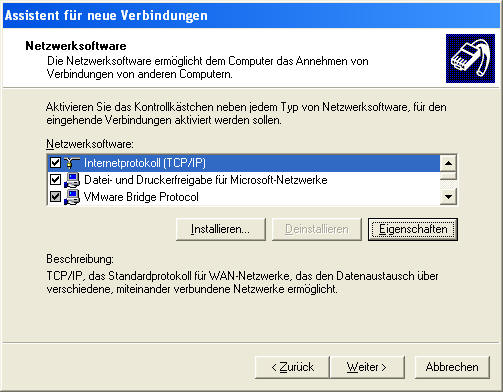Screen dimensions: 503x392
Task: Continue with the Weiter button
Action: (367, 367)
